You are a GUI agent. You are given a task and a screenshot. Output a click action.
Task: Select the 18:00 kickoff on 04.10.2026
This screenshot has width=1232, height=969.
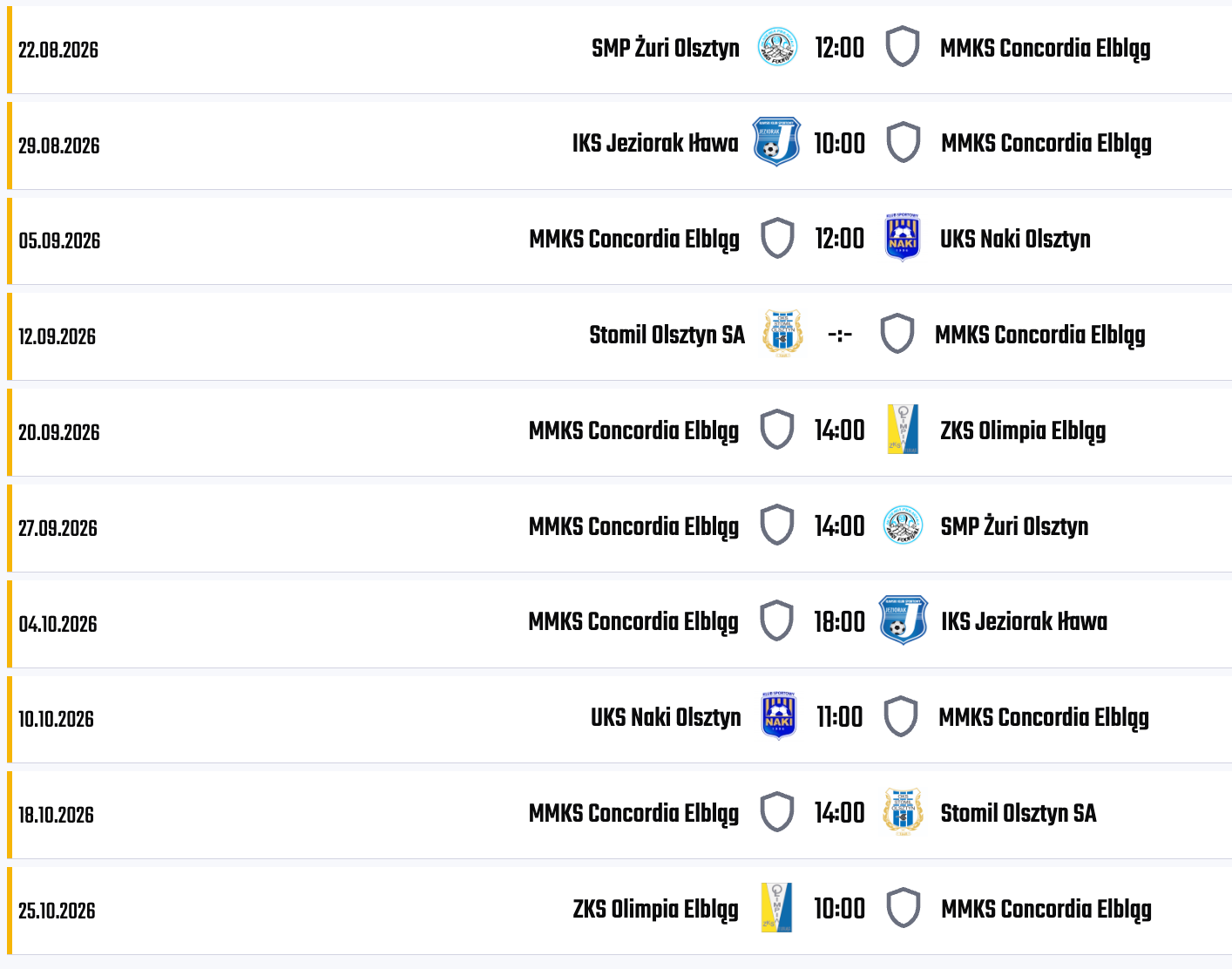click(x=840, y=622)
